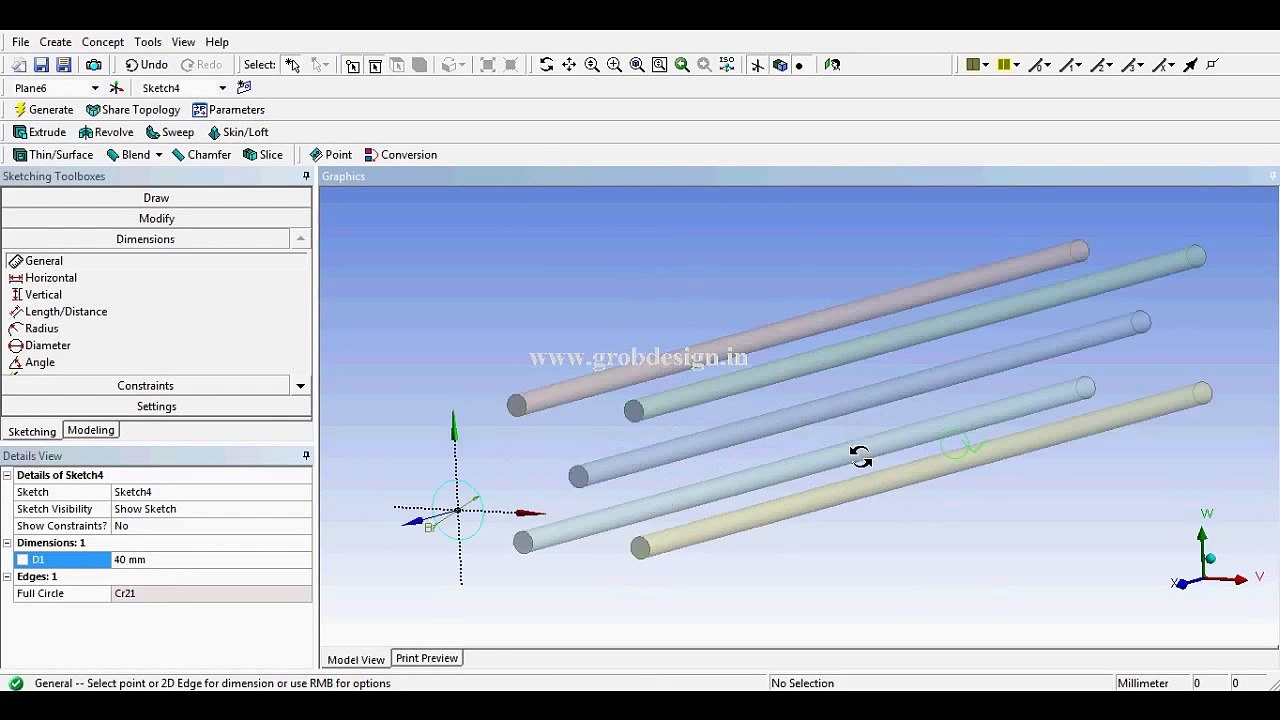This screenshot has height=720, width=1280.
Task: Pin the Details View panel
Action: 306,456
